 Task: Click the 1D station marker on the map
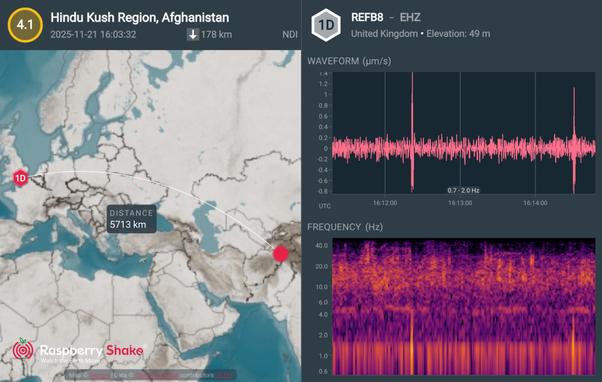click(20, 178)
